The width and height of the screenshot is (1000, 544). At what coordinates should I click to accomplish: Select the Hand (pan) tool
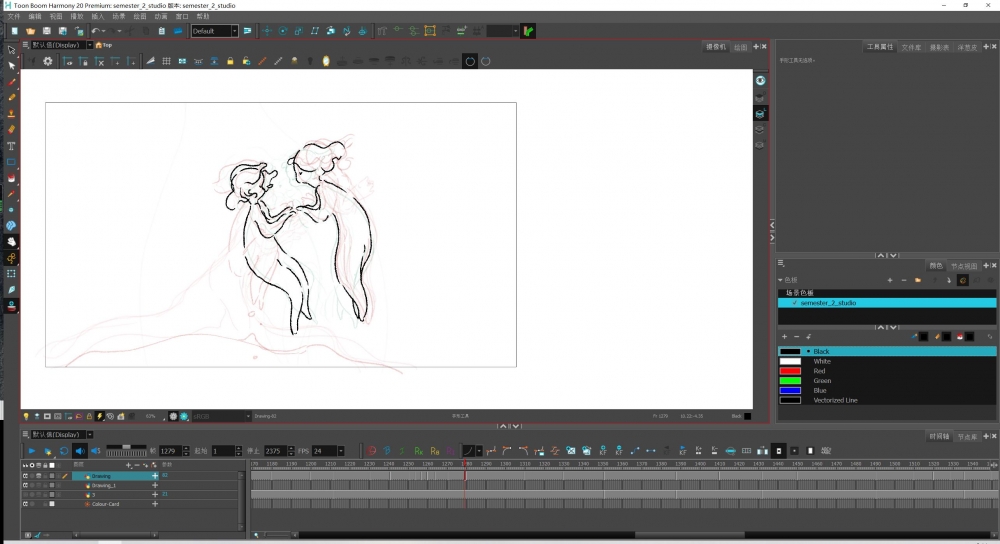tap(11, 242)
